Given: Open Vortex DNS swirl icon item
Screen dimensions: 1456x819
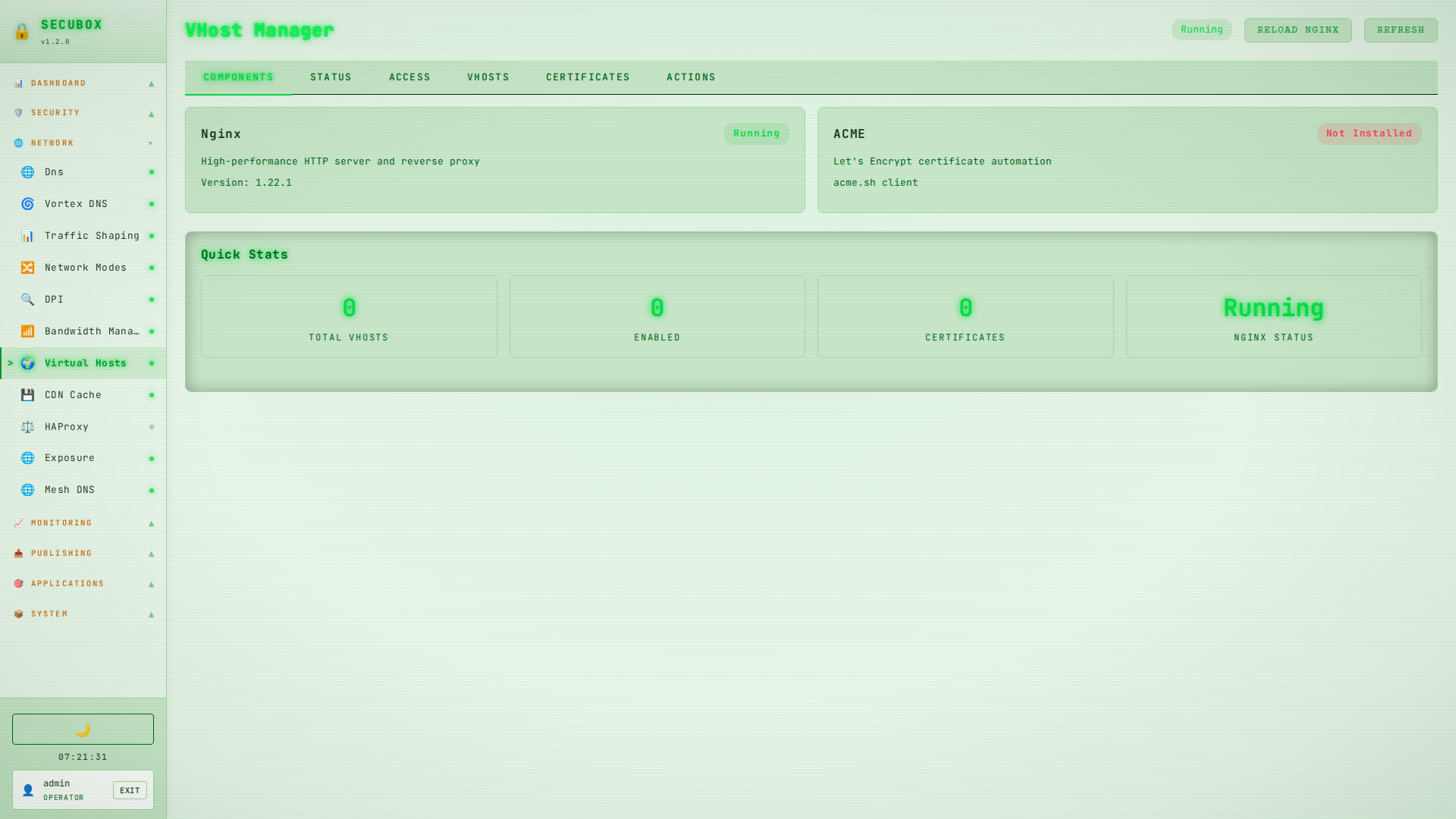Looking at the screenshot, I should tap(28, 204).
